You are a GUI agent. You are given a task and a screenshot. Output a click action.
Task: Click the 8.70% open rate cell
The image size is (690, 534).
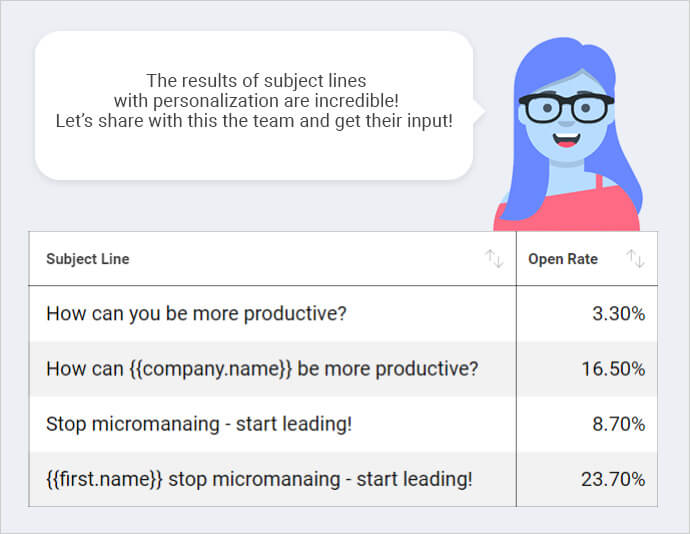[587, 424]
